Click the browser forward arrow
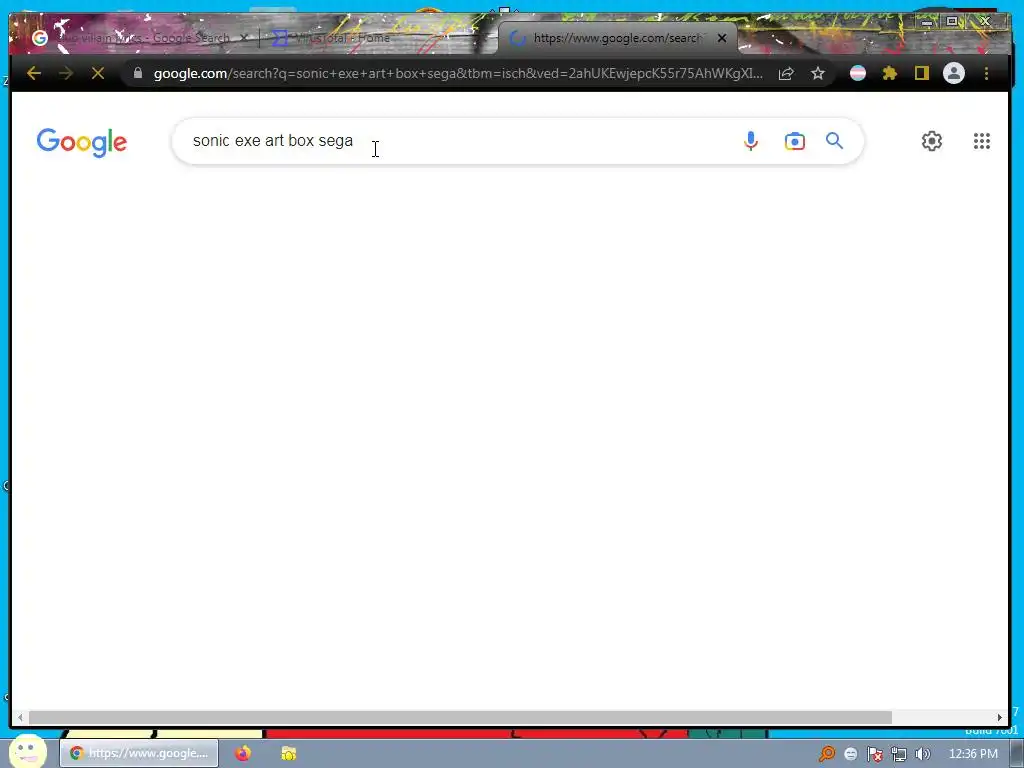The image size is (1024, 768). tap(66, 73)
